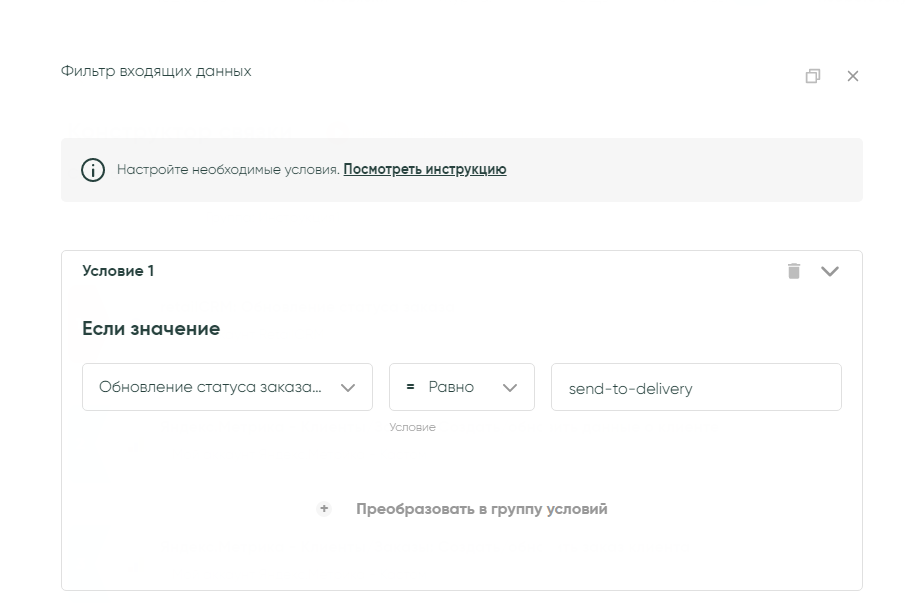Close the incoming data filter dialog
909x610 pixels.
[853, 76]
